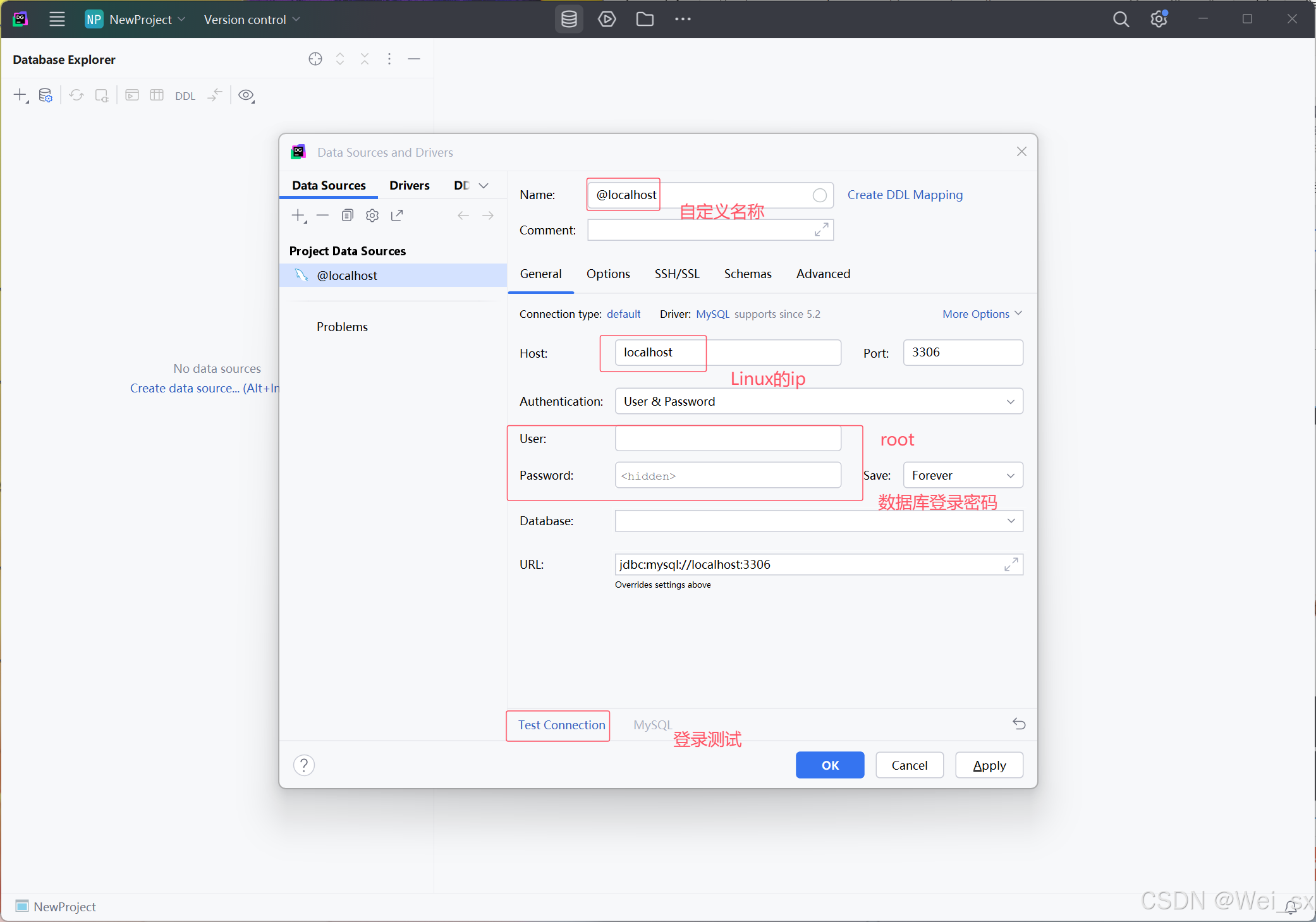Click into the User input field

pyautogui.click(x=728, y=439)
